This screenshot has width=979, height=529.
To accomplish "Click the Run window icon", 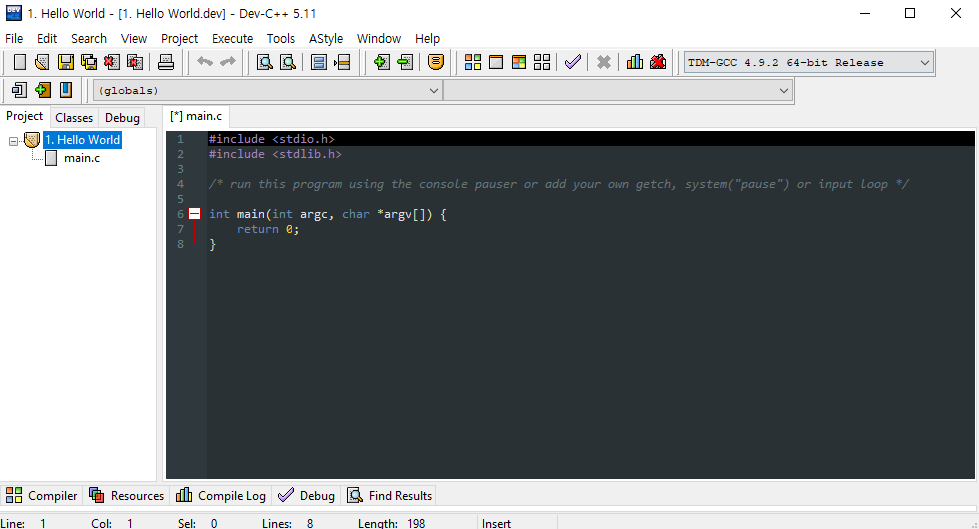I will click(496, 62).
